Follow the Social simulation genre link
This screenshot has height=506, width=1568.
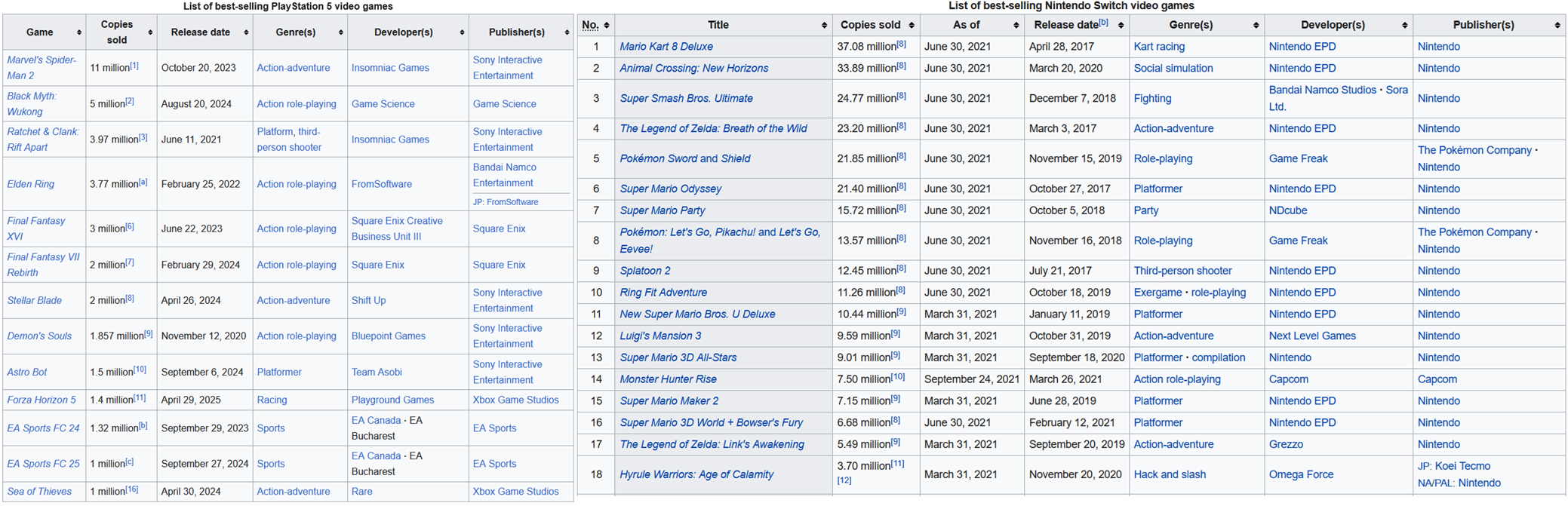[1173, 68]
